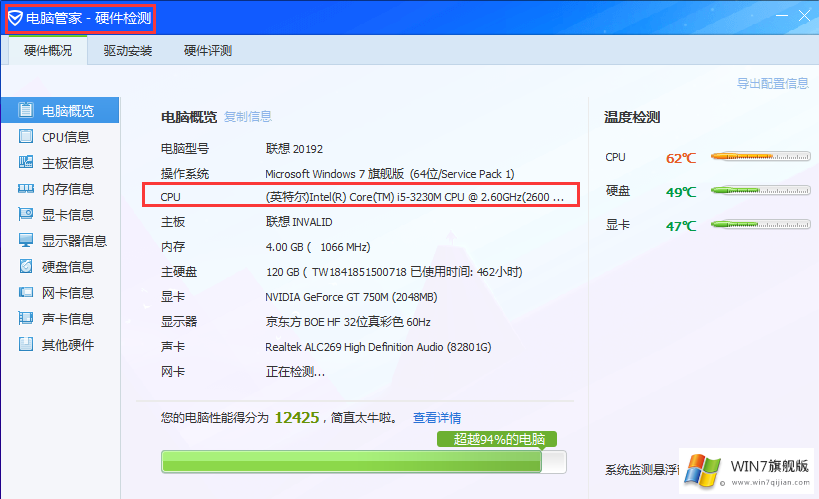Switch to the 硬件概况 tab
The width and height of the screenshot is (819, 499).
coord(48,51)
